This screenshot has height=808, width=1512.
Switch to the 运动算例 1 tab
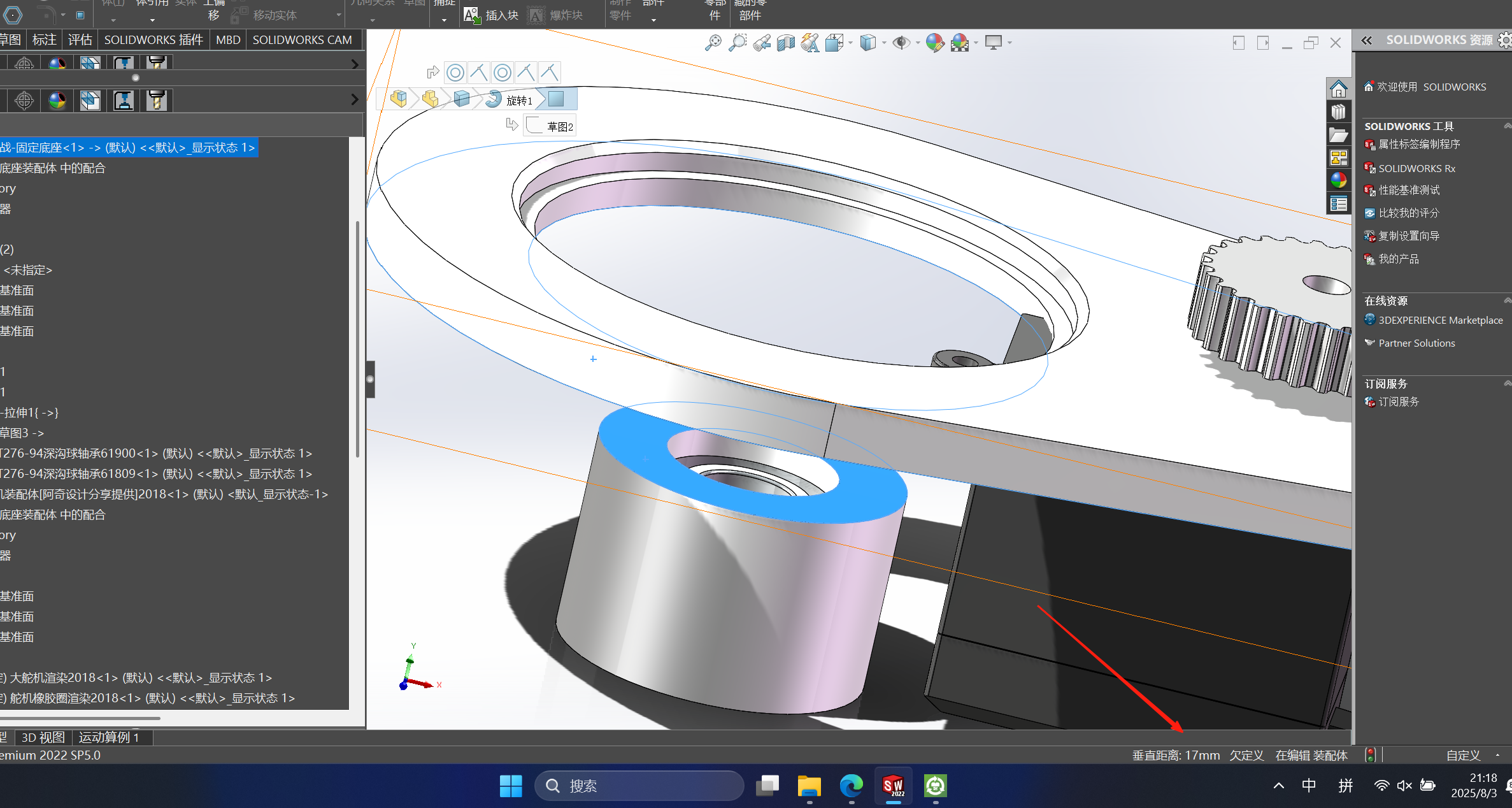[110, 737]
